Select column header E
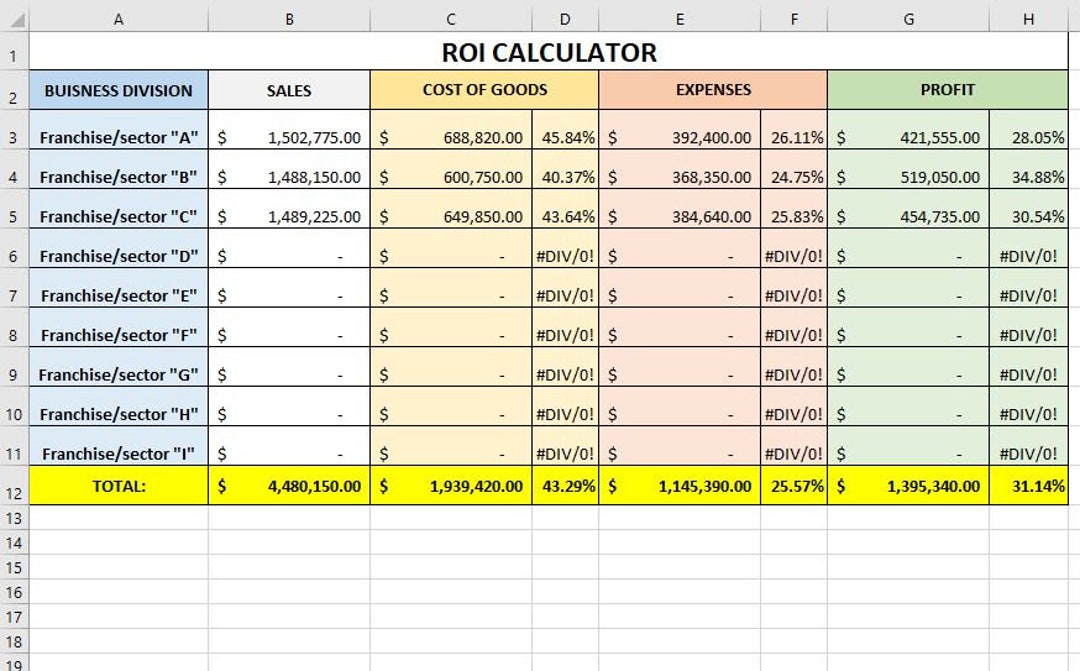 pyautogui.click(x=679, y=18)
